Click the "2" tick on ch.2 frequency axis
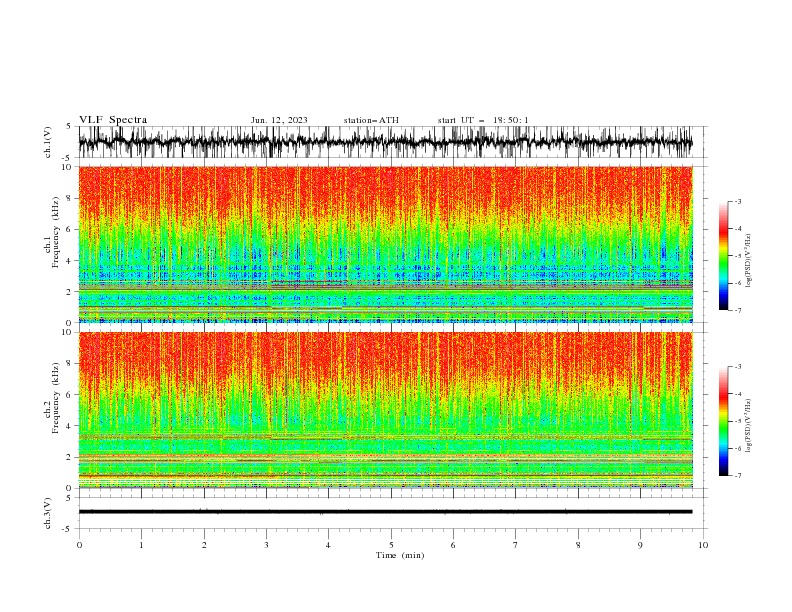The height and width of the screenshot is (612, 792). 69,457
